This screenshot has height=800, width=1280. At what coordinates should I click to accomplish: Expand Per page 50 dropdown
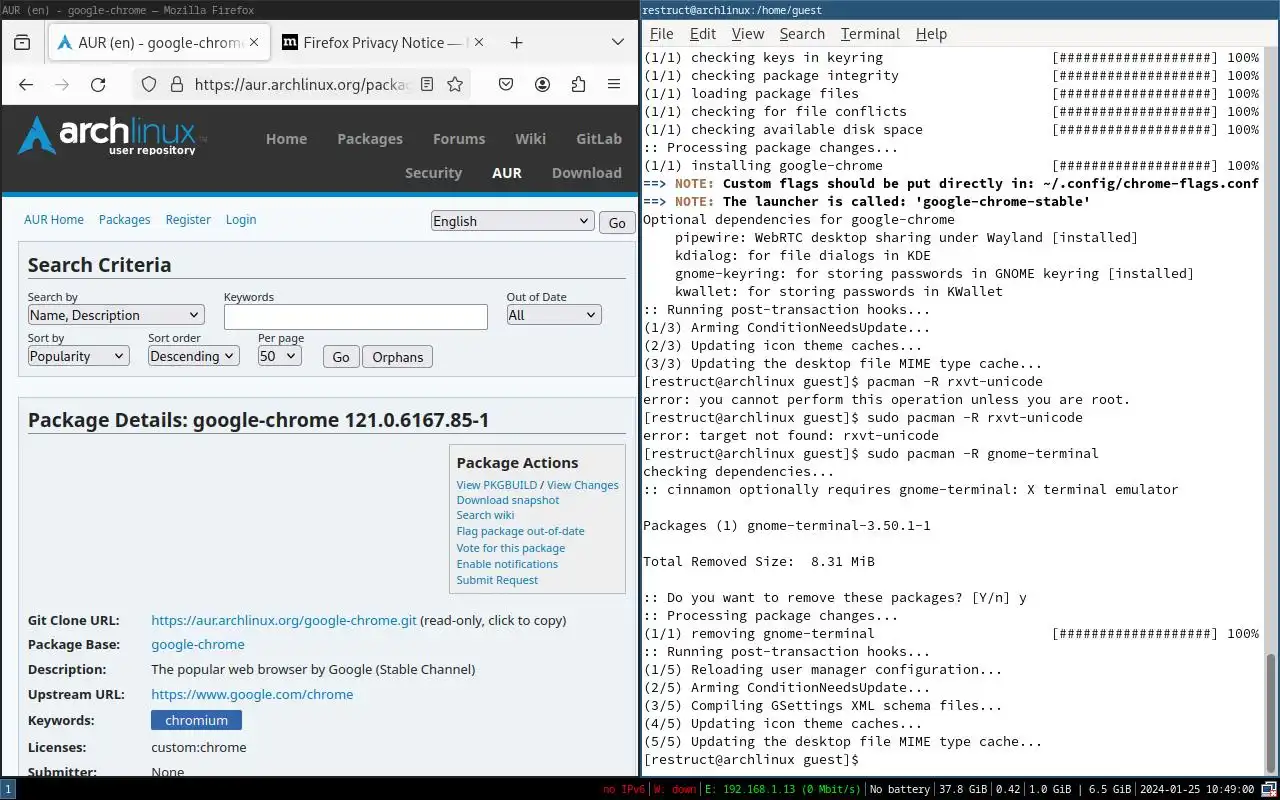(280, 356)
